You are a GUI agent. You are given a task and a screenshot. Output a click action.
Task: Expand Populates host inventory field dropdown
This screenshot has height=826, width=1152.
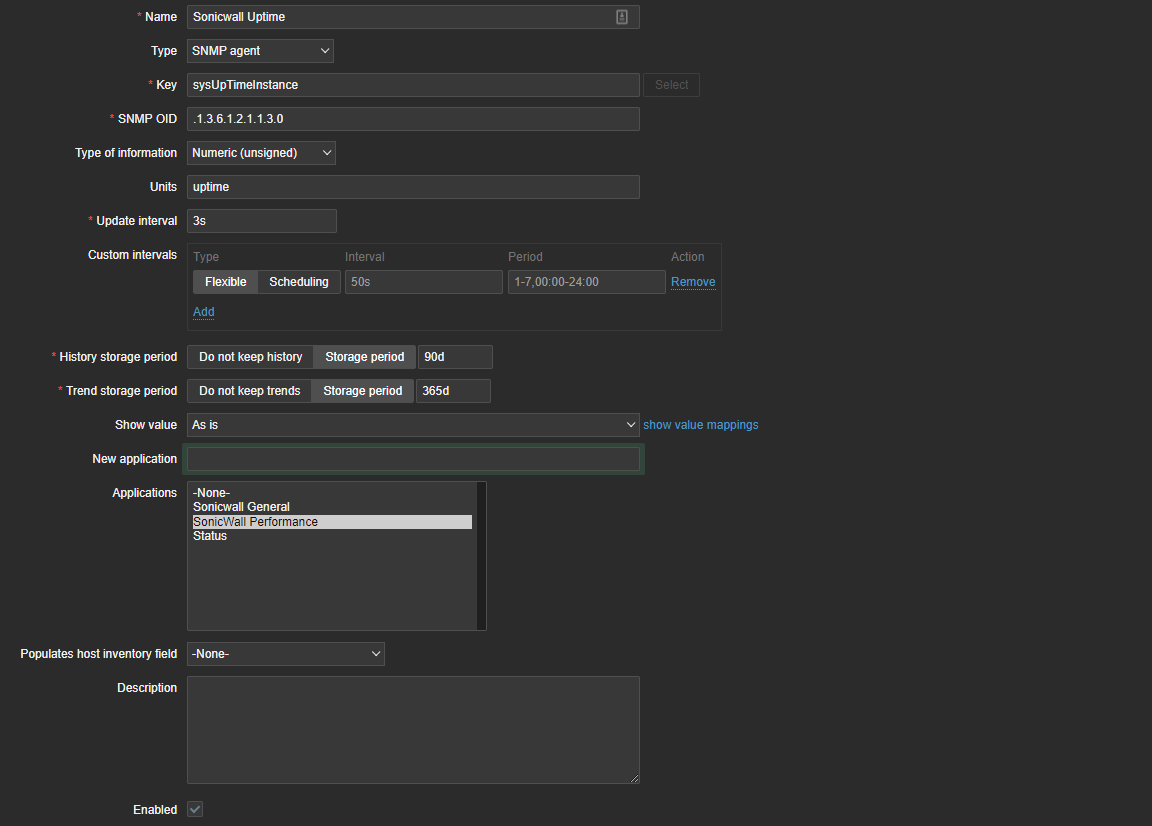coord(285,654)
